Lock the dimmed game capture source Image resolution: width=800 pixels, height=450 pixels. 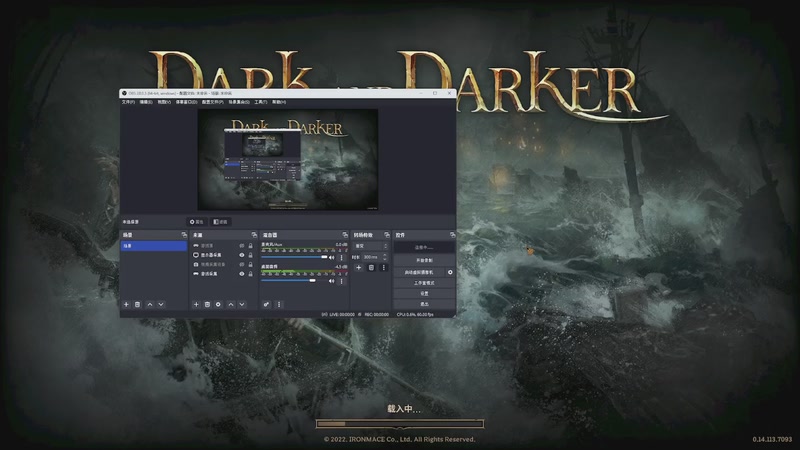(x=251, y=246)
